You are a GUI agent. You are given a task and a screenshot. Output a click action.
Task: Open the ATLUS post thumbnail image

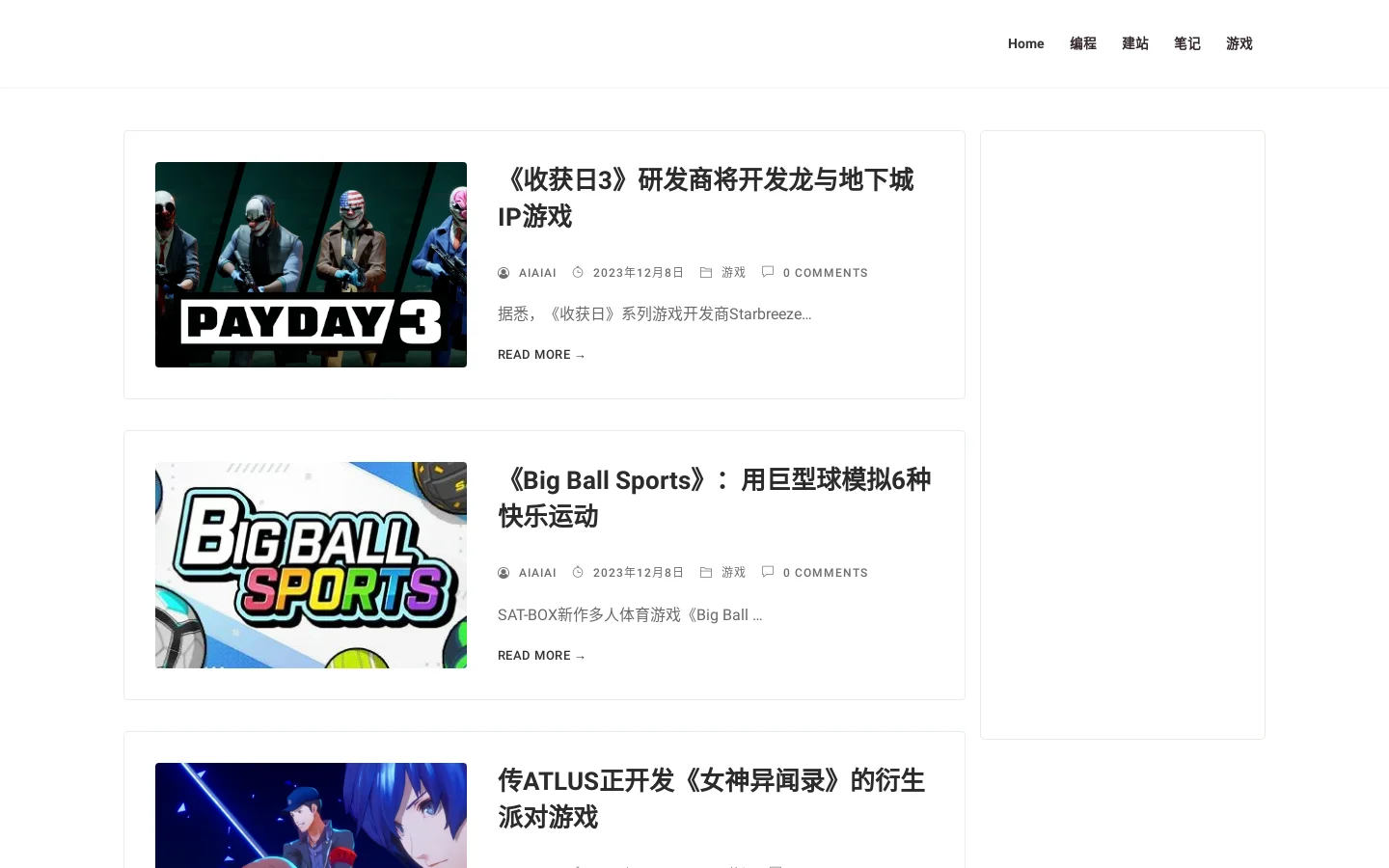click(311, 815)
